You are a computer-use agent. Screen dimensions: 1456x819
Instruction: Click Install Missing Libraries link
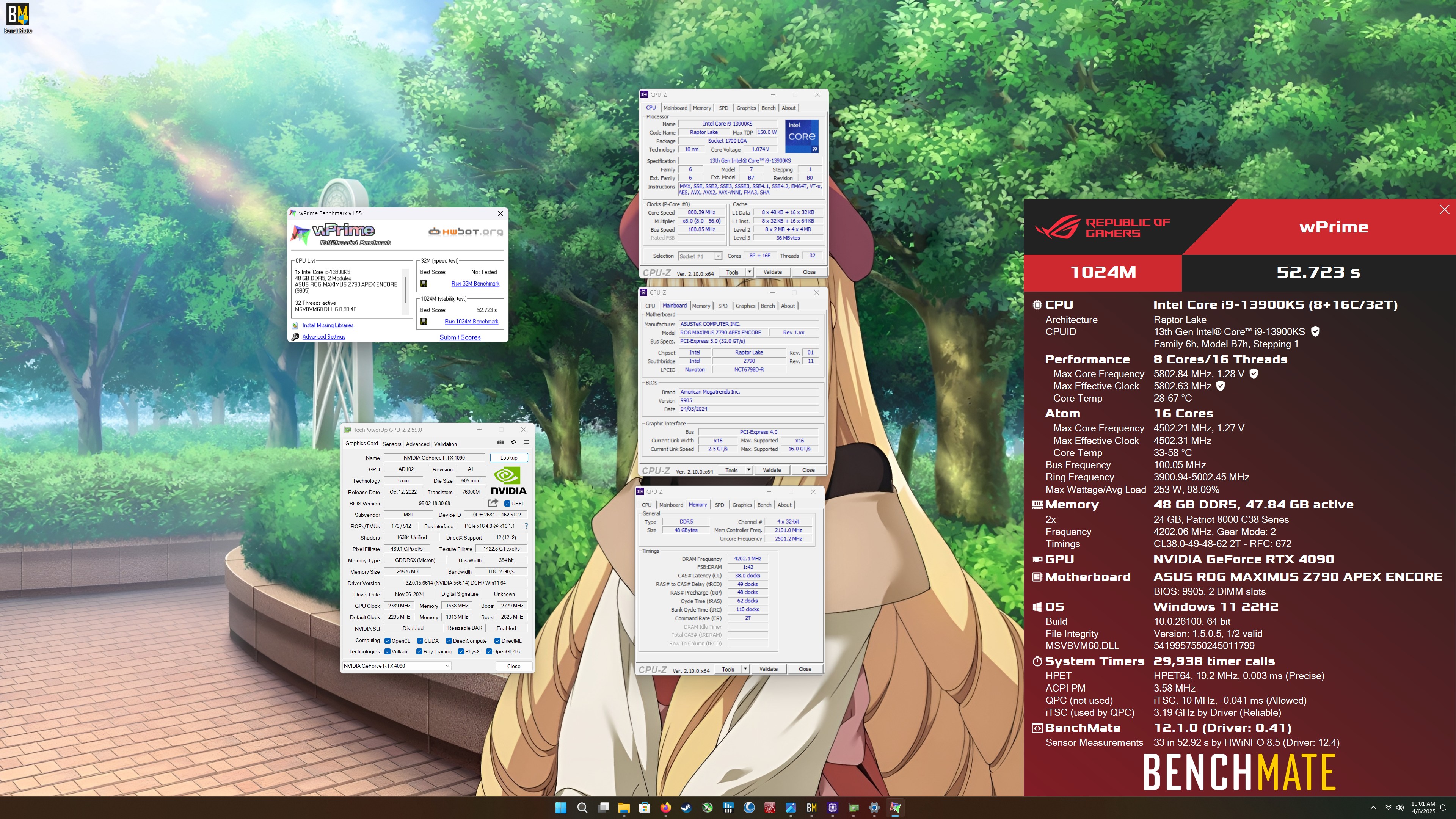(328, 326)
